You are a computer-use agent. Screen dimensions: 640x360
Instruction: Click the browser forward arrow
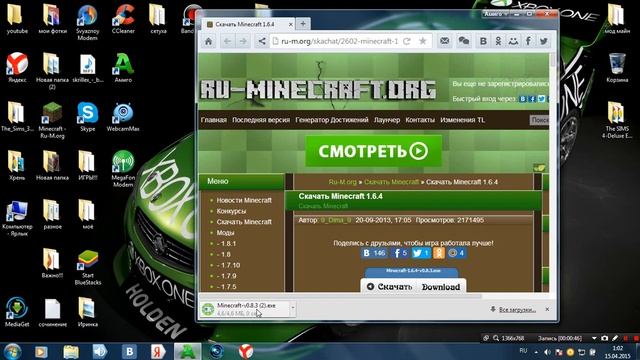243,41
